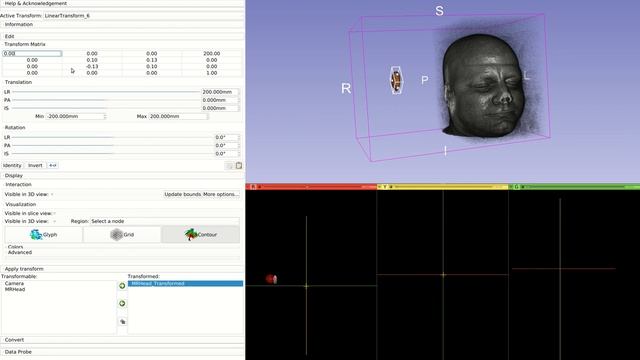Click the Max 200.000mm field
The image size is (640, 360).
[179, 116]
